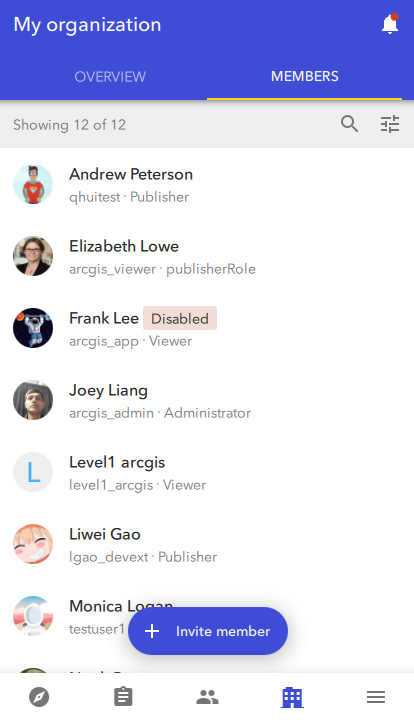Select Liwei Gao member row
This screenshot has height=720, width=414.
[x=207, y=544]
